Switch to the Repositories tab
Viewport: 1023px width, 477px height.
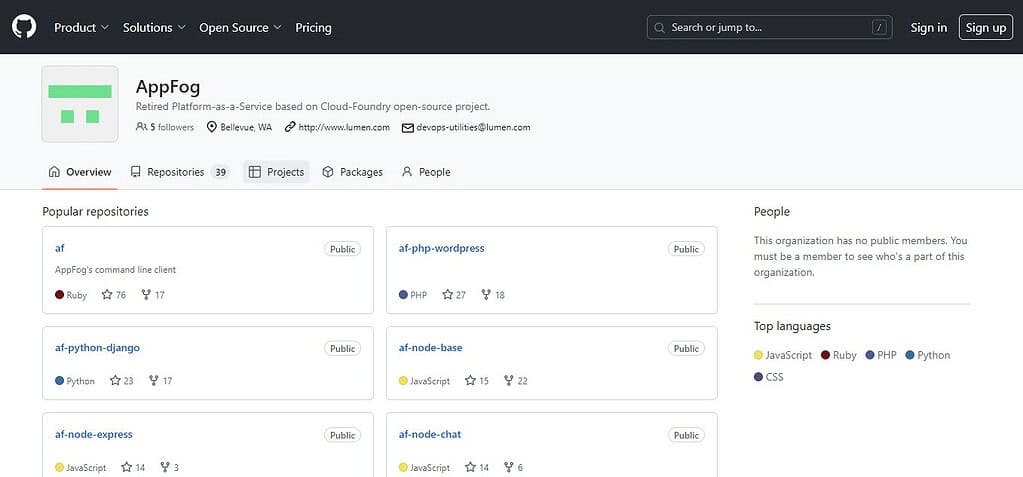[179, 172]
